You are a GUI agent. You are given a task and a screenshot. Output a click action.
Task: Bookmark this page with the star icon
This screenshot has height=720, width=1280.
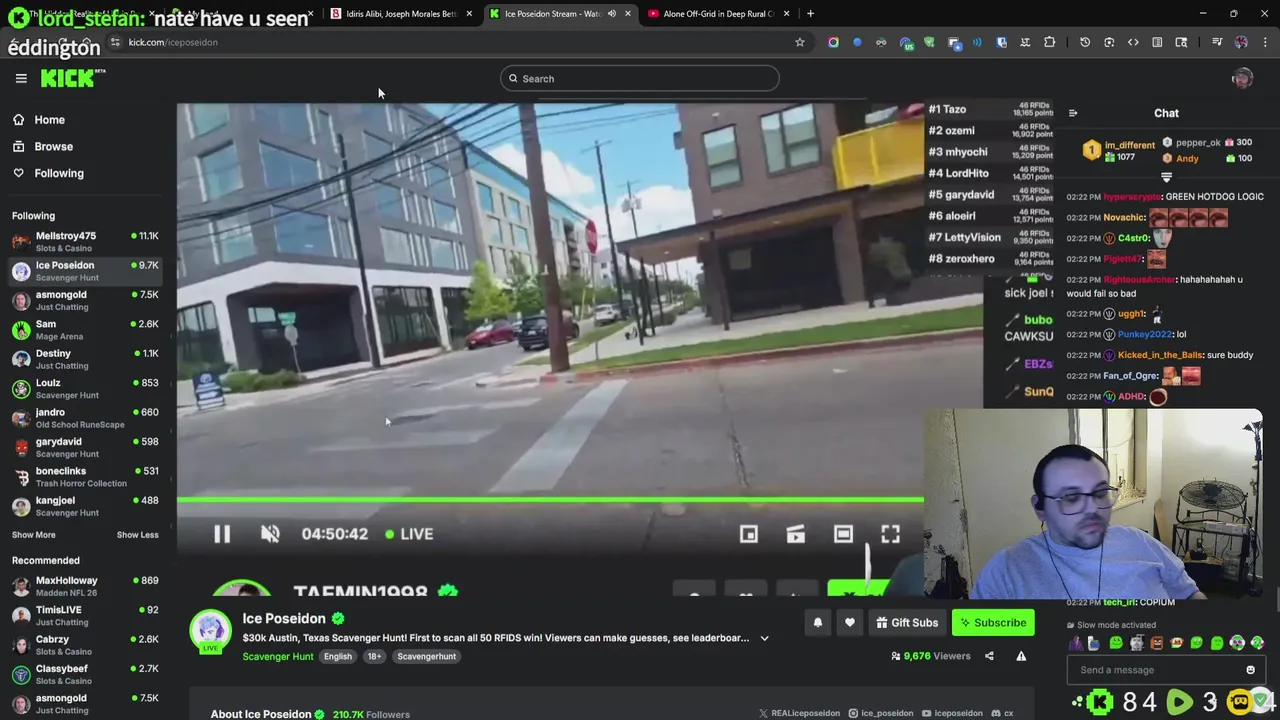tap(800, 42)
